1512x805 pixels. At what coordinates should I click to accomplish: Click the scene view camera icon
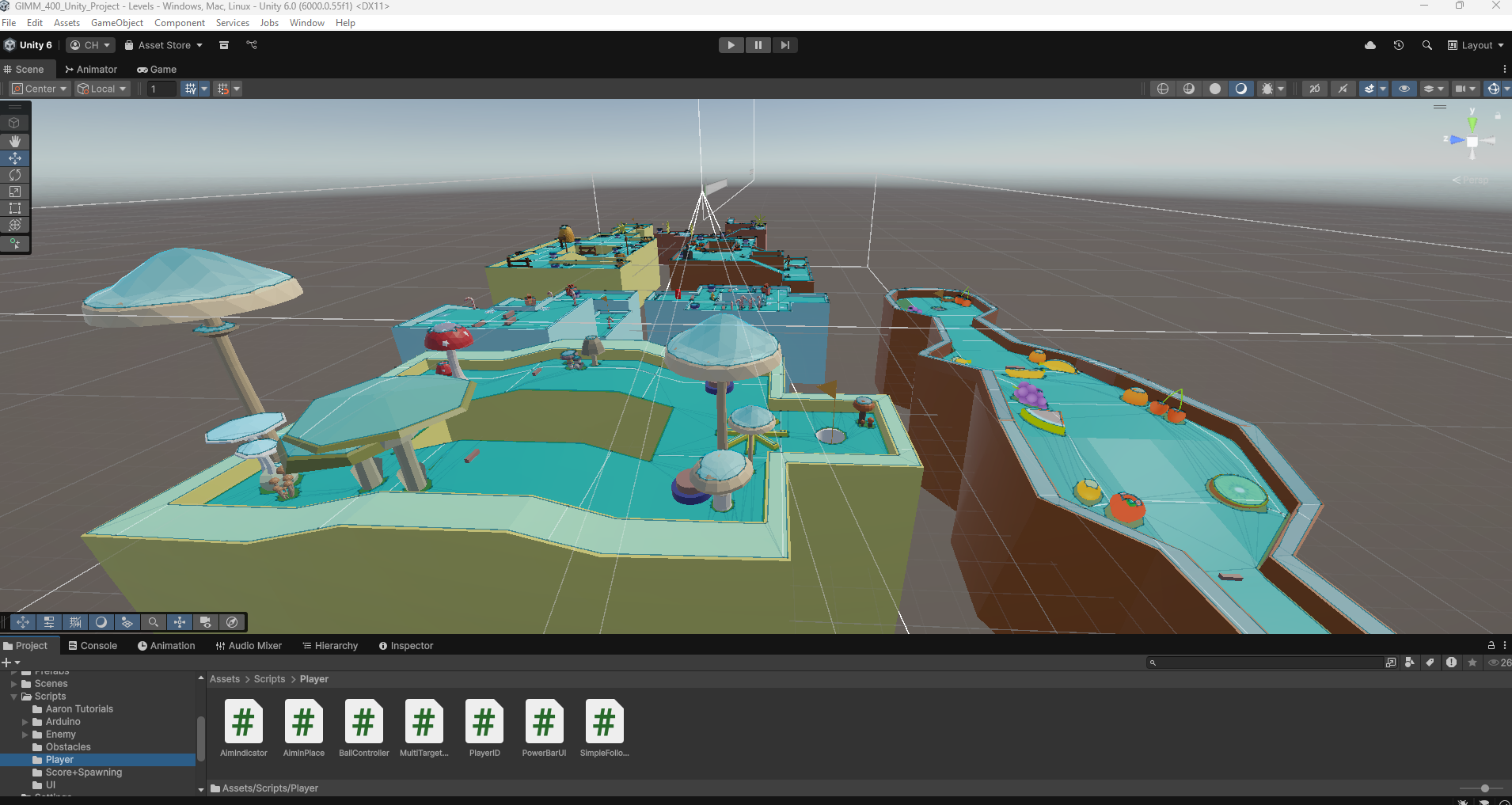pos(1461,89)
